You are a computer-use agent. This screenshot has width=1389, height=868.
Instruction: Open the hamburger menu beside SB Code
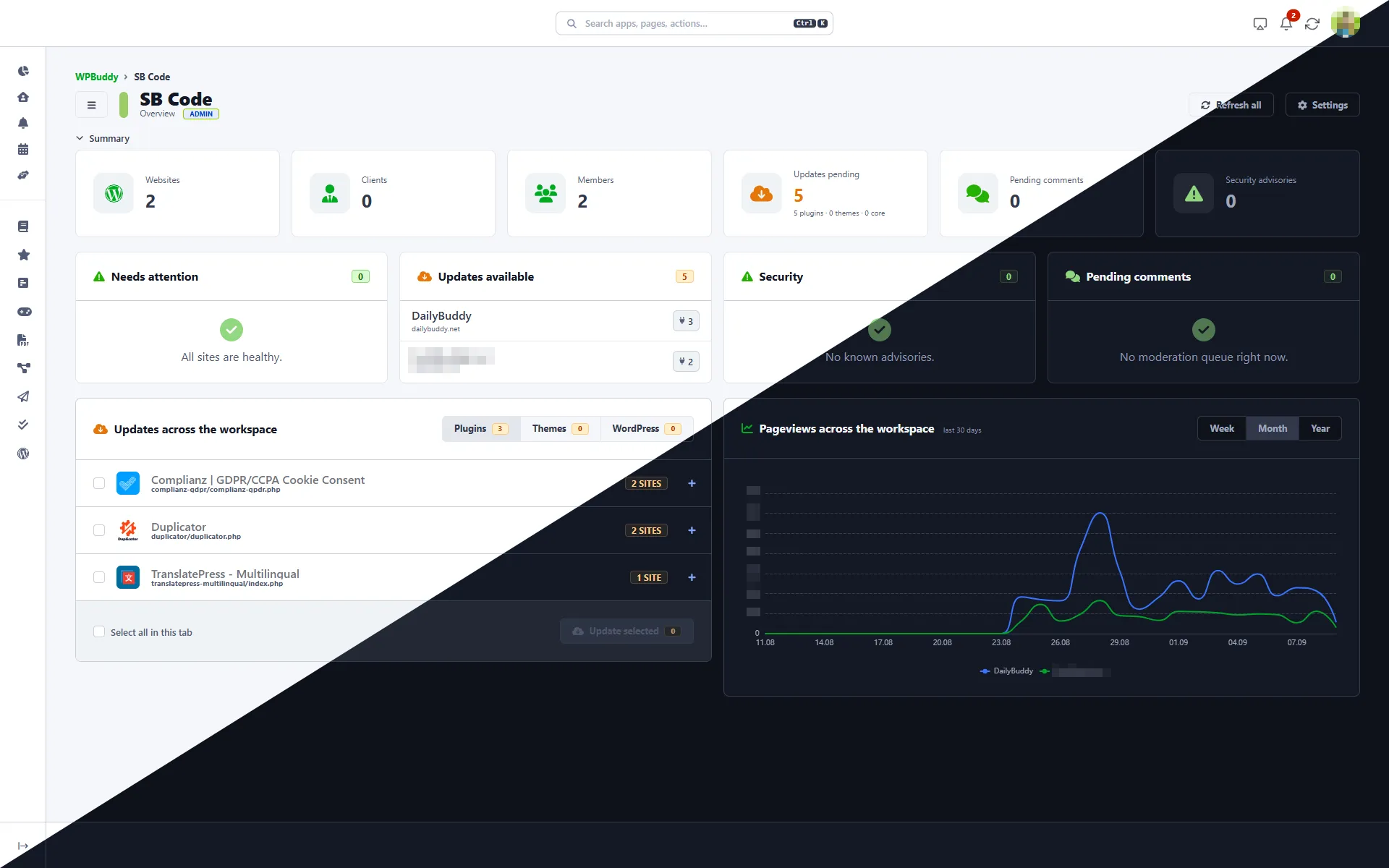click(91, 105)
